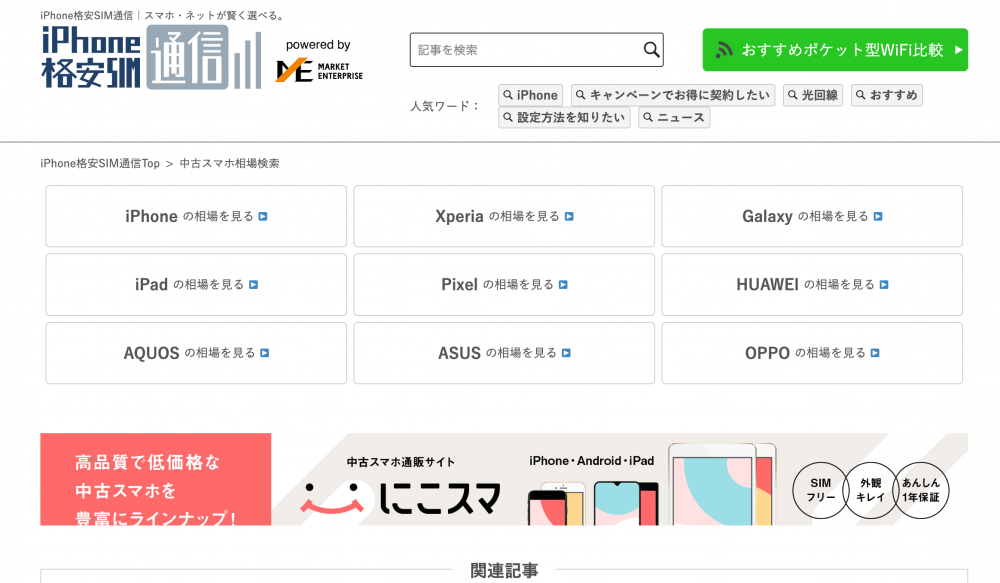Click the arrow icon next to HUAWEI の相場を見る
Image resolution: width=1000 pixels, height=583 pixels.
[x=884, y=284]
